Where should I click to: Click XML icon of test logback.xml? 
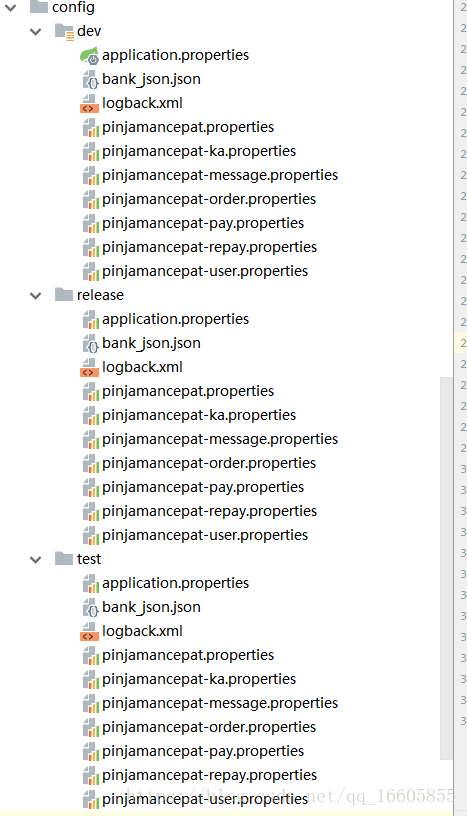click(90, 631)
